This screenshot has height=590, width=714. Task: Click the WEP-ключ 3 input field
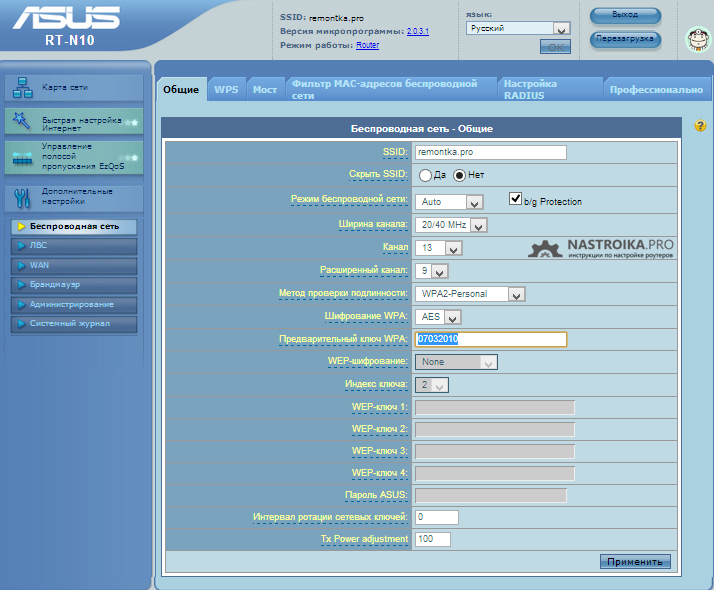[495, 452]
